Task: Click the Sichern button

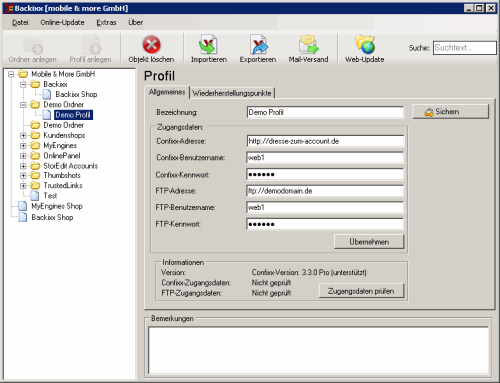Action: (x=451, y=112)
